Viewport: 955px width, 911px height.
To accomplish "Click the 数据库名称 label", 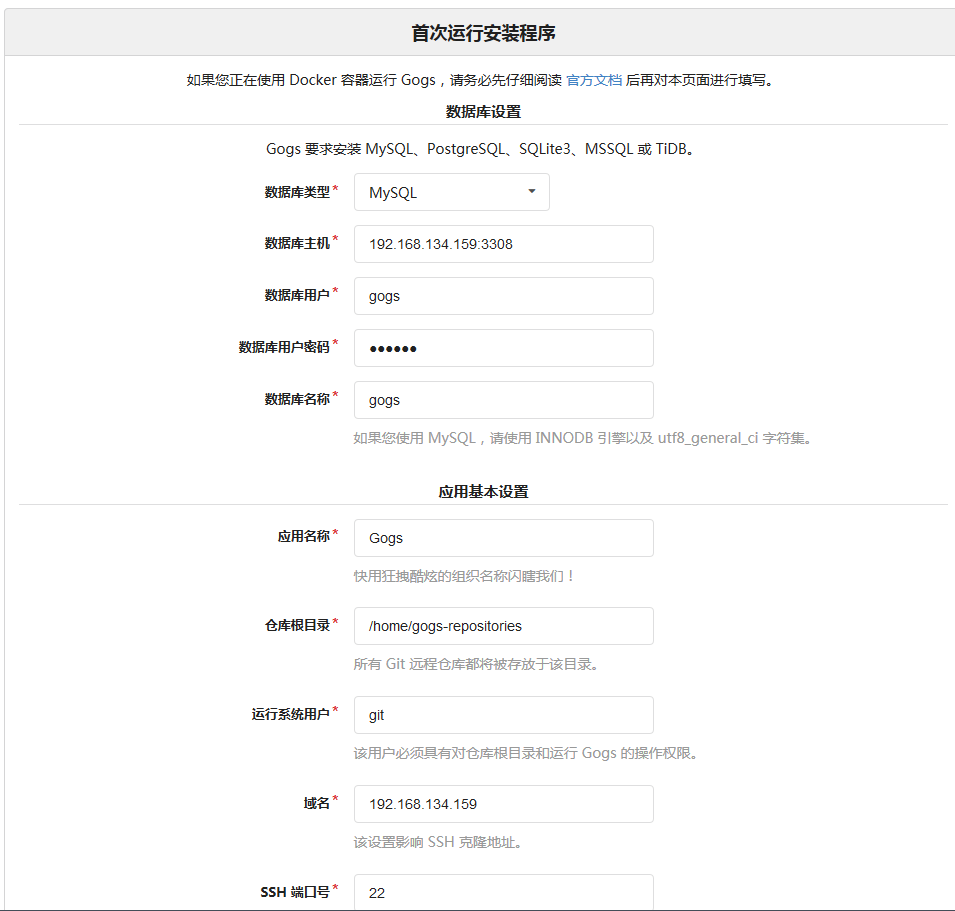I will point(297,399).
